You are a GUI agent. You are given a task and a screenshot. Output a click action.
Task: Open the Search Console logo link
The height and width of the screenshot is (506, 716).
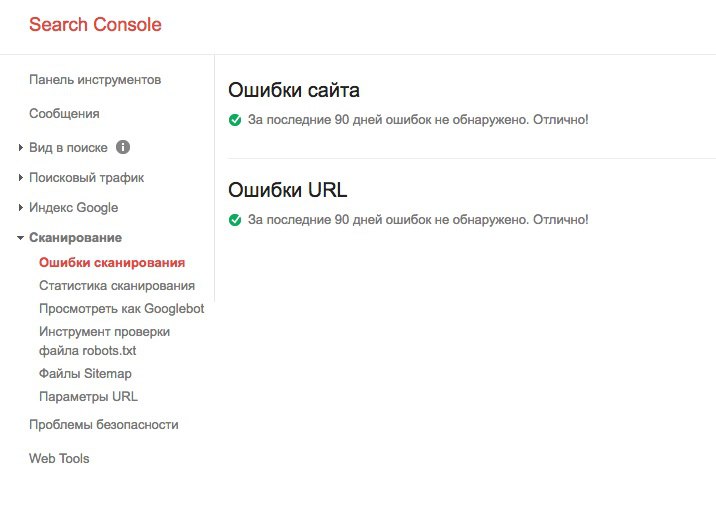tap(95, 24)
